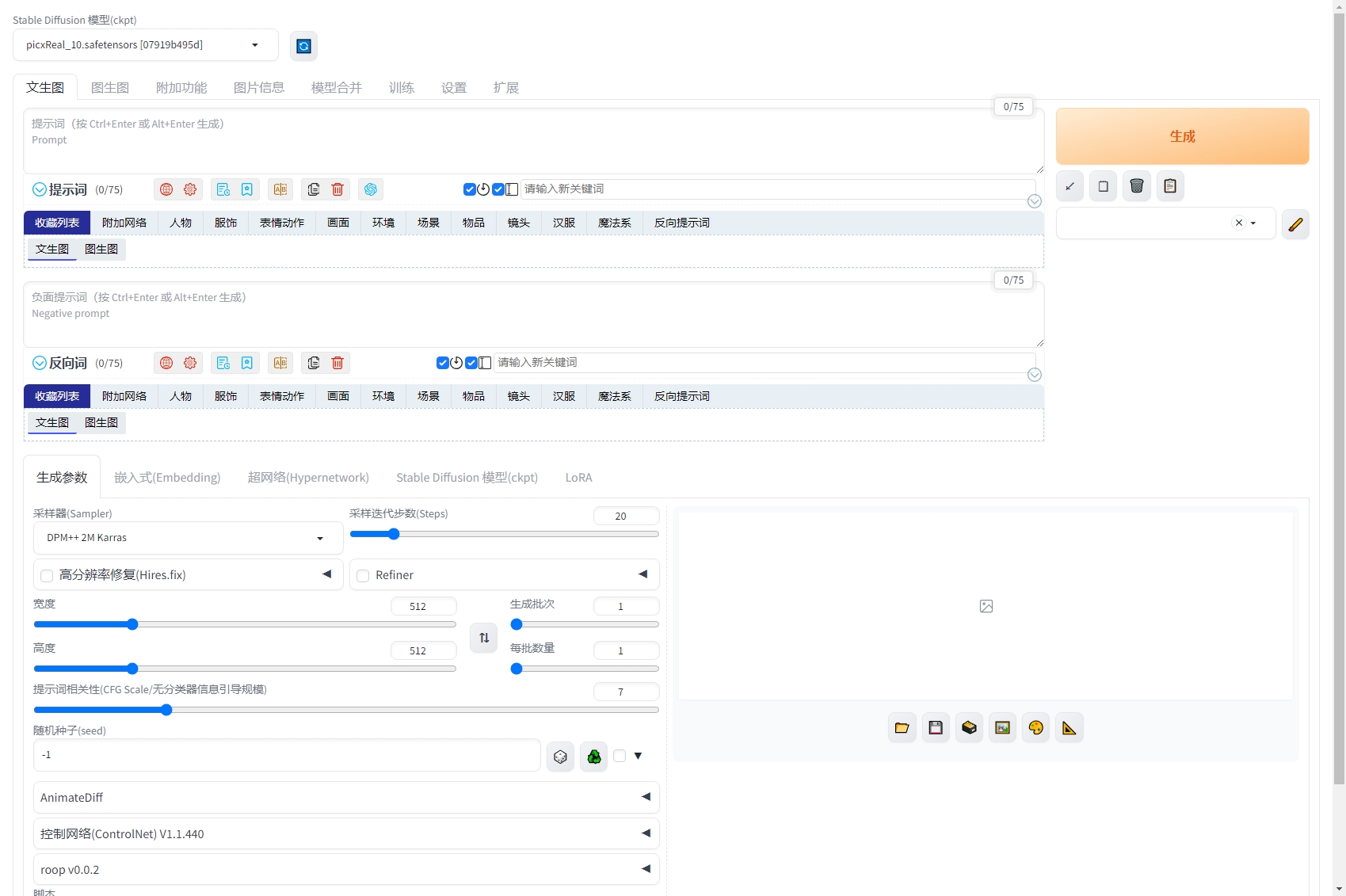Click the save image floppy disk icon
Viewport: 1346px width, 896px height.
(x=936, y=728)
